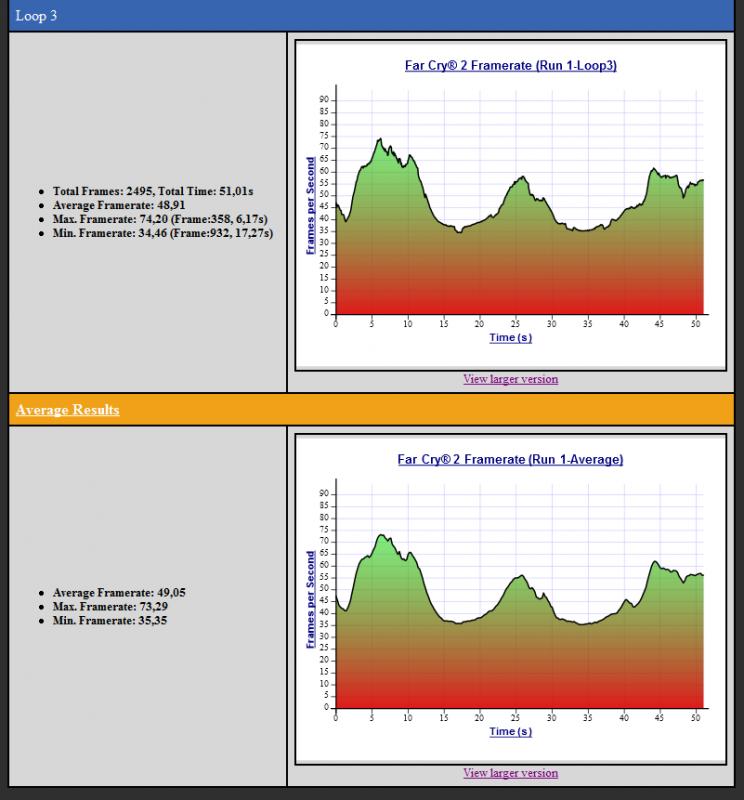The image size is (744, 800).
Task: Click the Run 1-Average framerate chart
Action: 510,599
